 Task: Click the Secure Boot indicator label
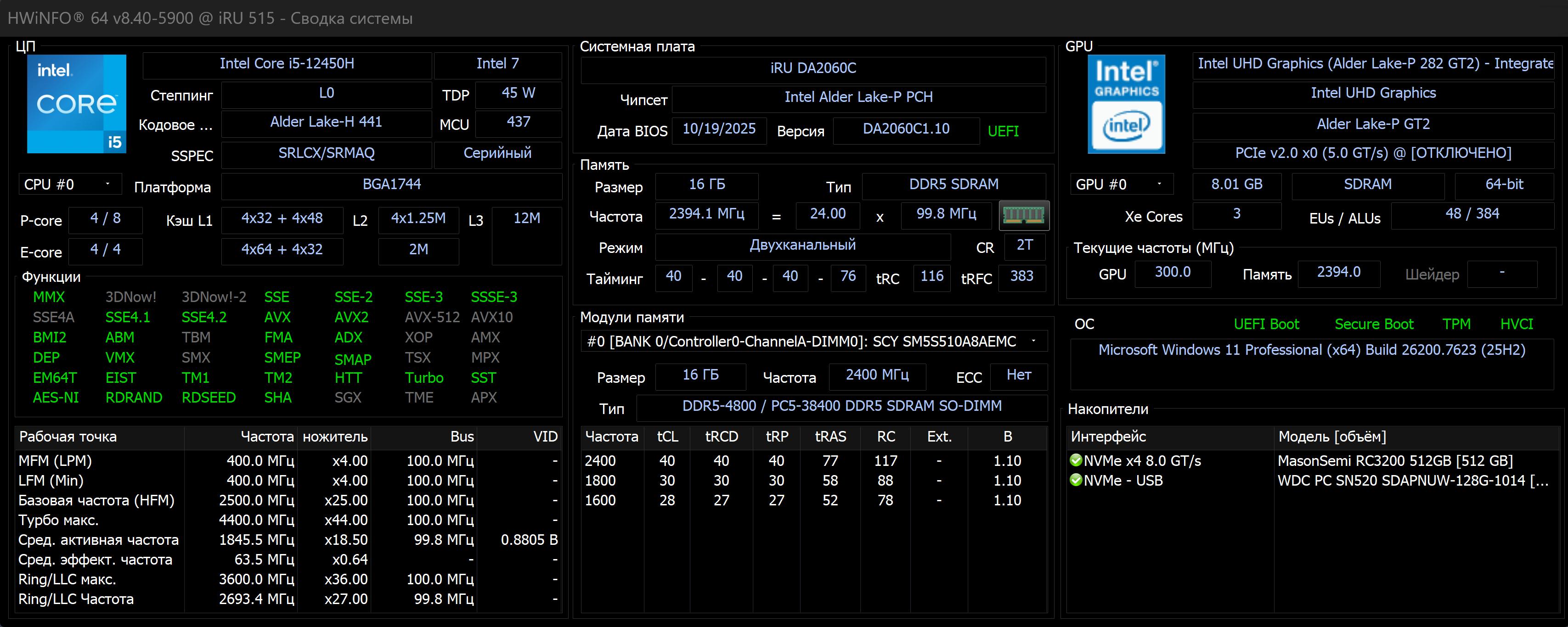point(1374,324)
